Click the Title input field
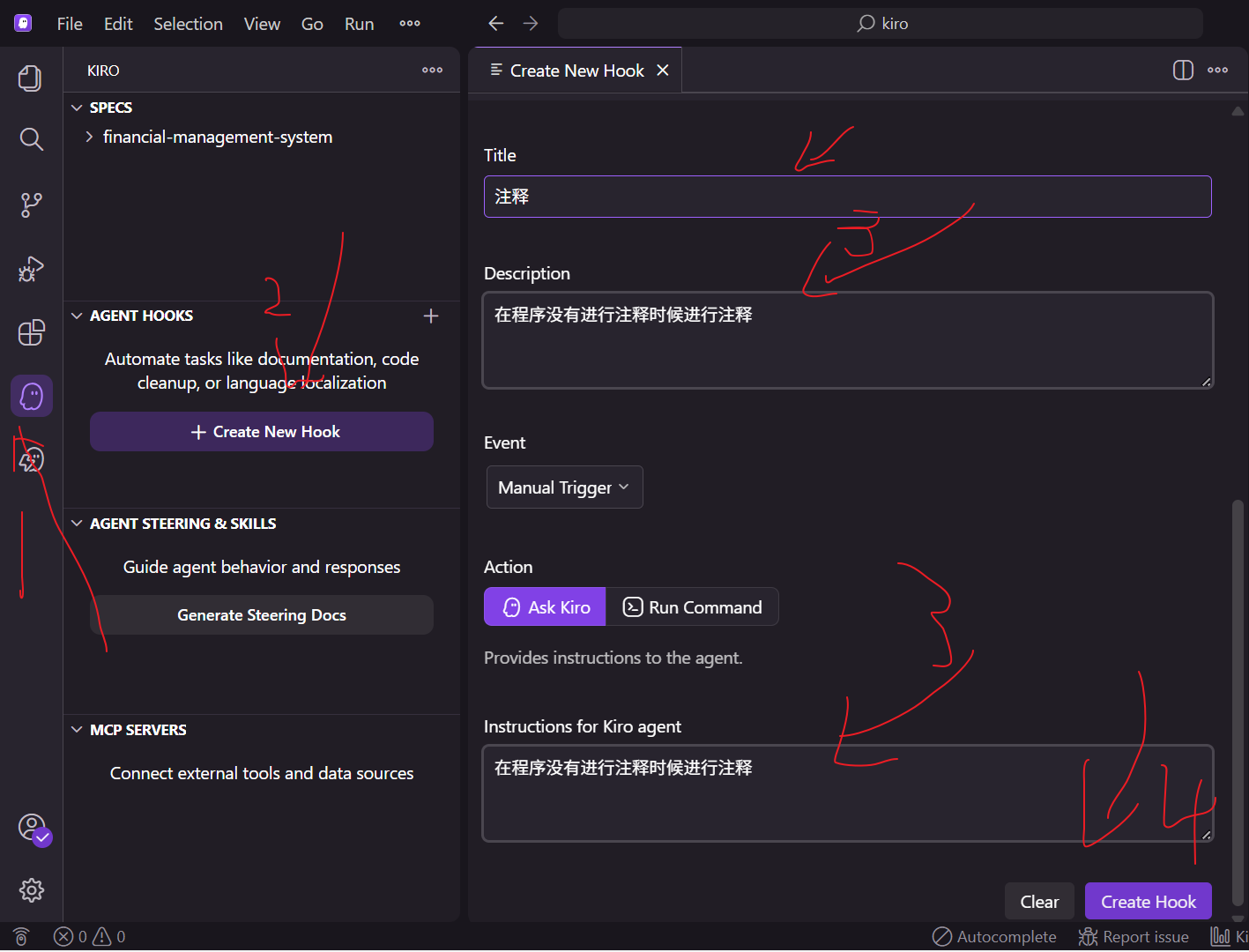Screen dimensions: 1249x952 coord(848,197)
